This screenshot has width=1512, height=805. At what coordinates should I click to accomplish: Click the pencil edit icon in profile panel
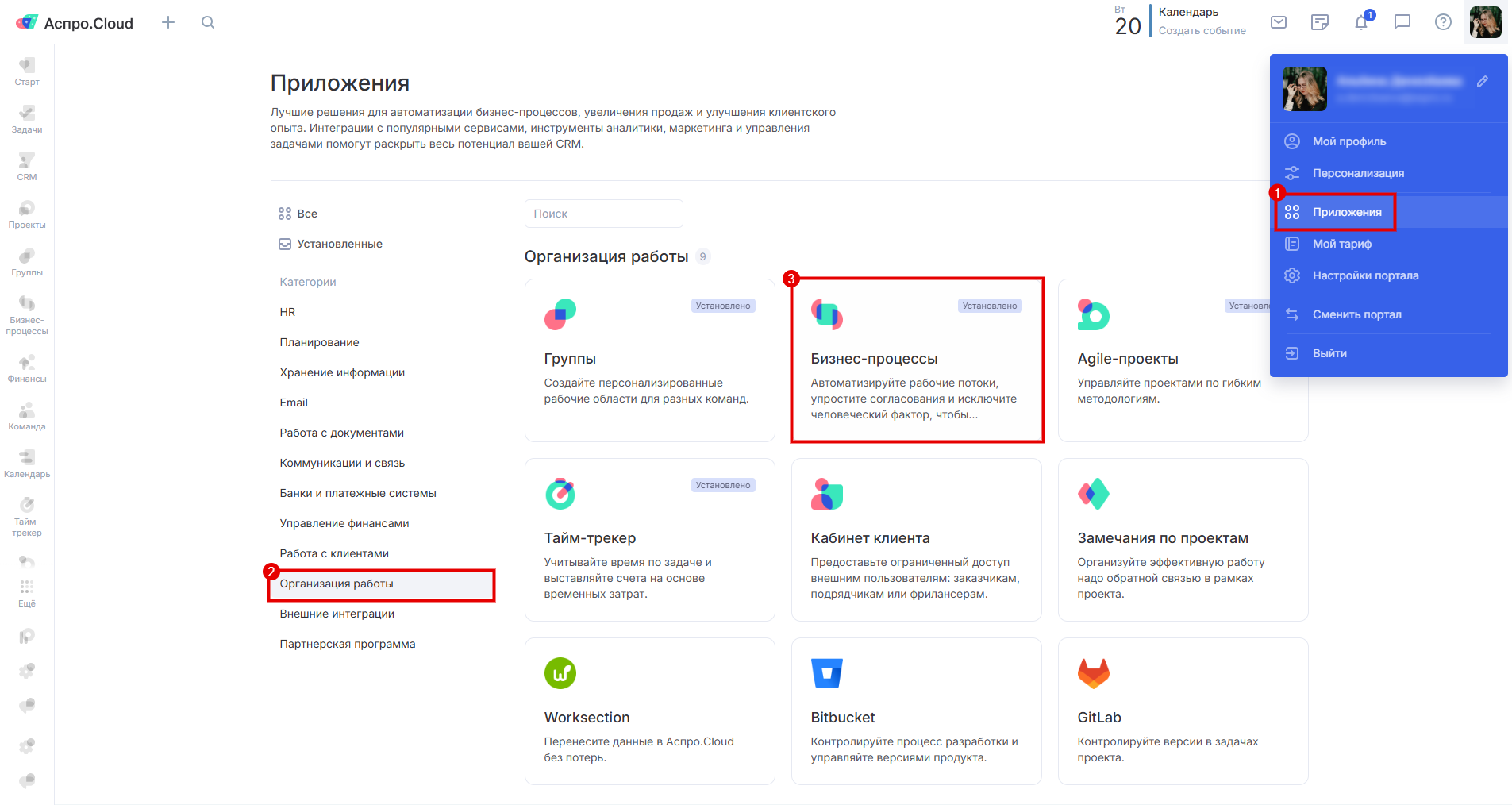pyautogui.click(x=1483, y=81)
